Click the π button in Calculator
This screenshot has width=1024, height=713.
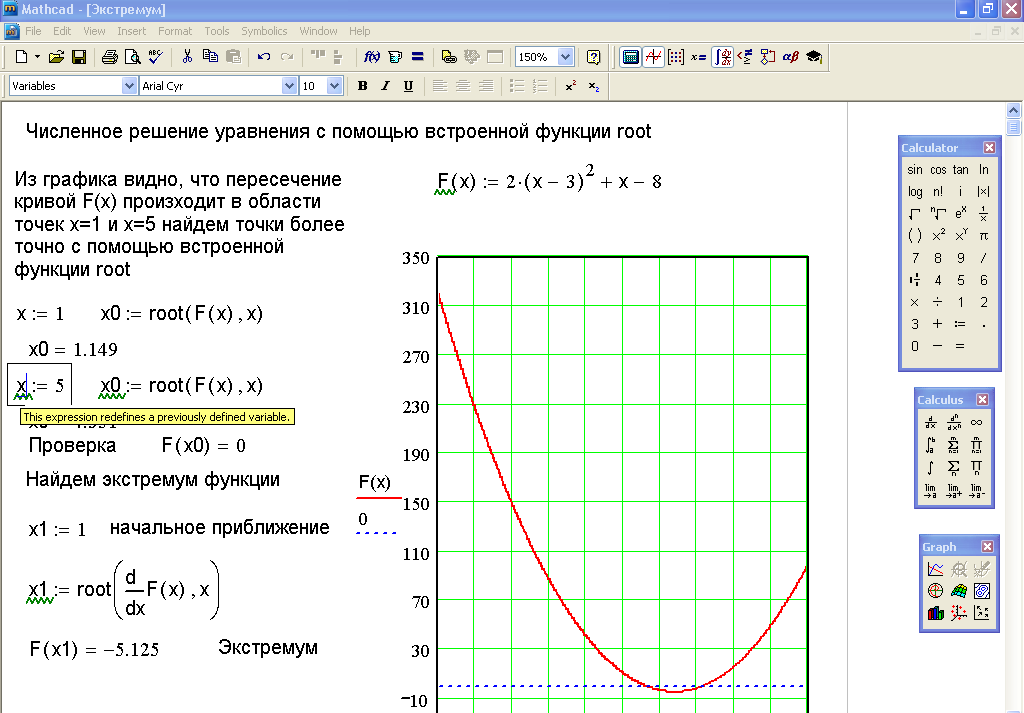pos(984,236)
